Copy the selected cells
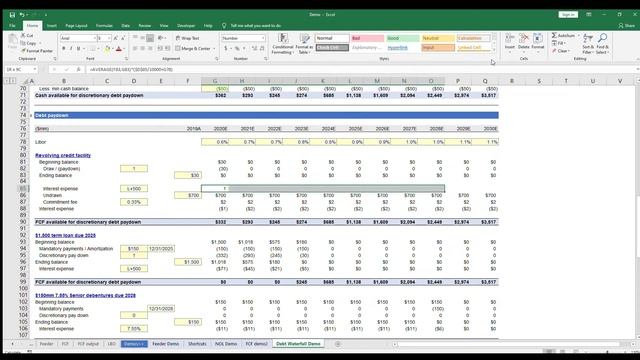The height and width of the screenshot is (360, 640). (x=29, y=43)
